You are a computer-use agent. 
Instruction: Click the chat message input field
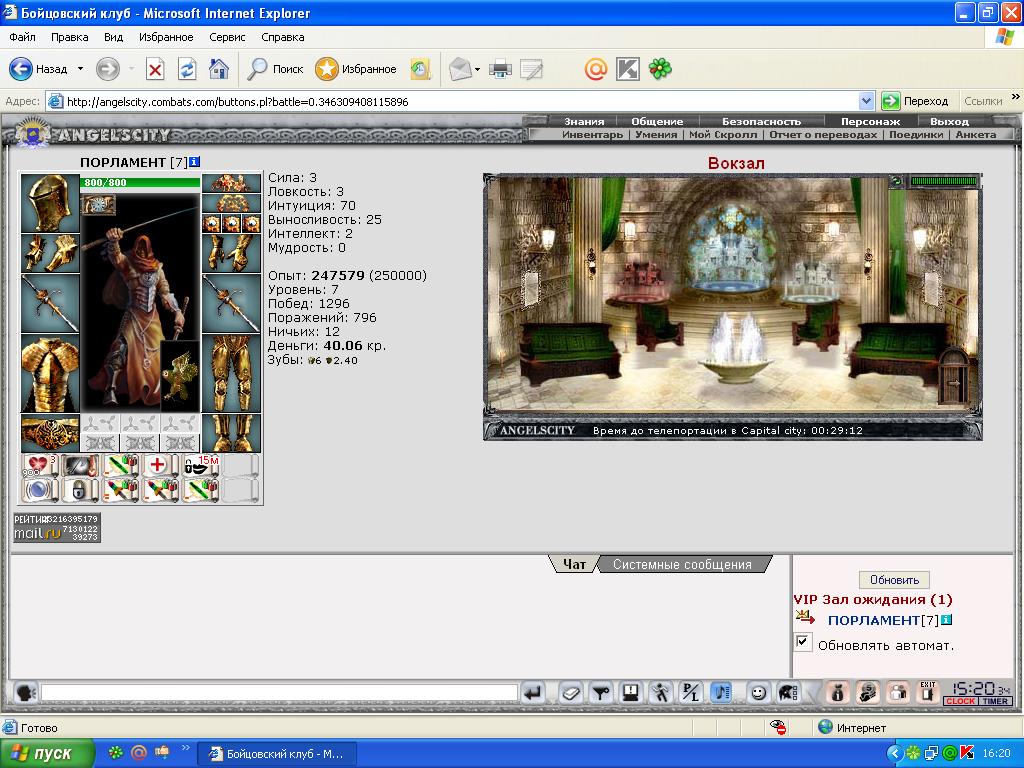coord(280,692)
